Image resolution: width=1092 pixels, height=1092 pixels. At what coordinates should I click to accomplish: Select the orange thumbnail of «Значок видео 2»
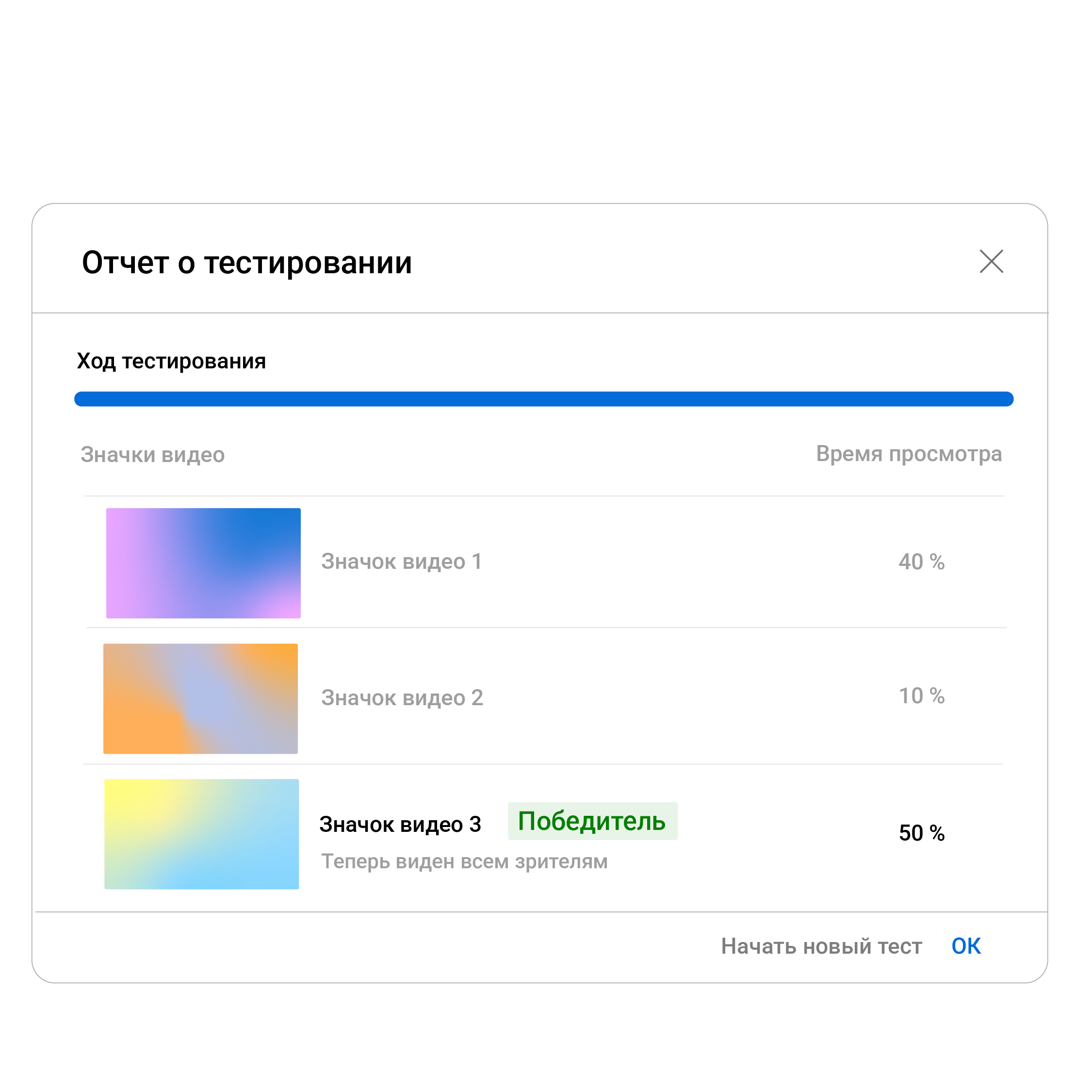point(201,698)
